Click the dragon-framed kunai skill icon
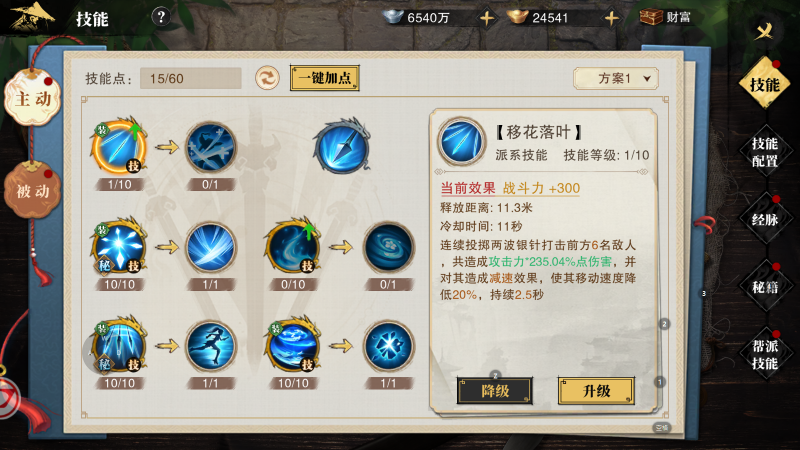The height and width of the screenshot is (450, 800). (x=341, y=146)
